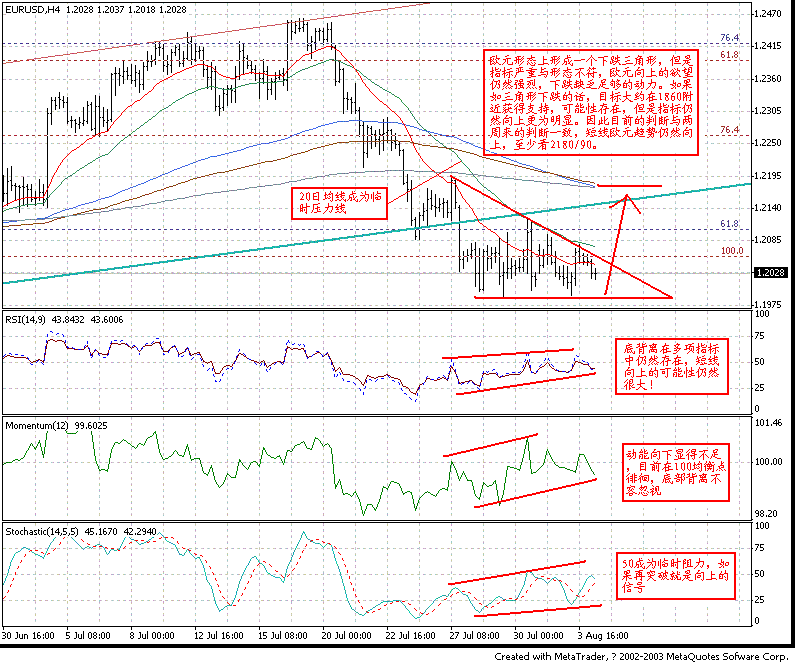Click the Momentum(12) indicator label
795x664 pixels.
coord(37,426)
